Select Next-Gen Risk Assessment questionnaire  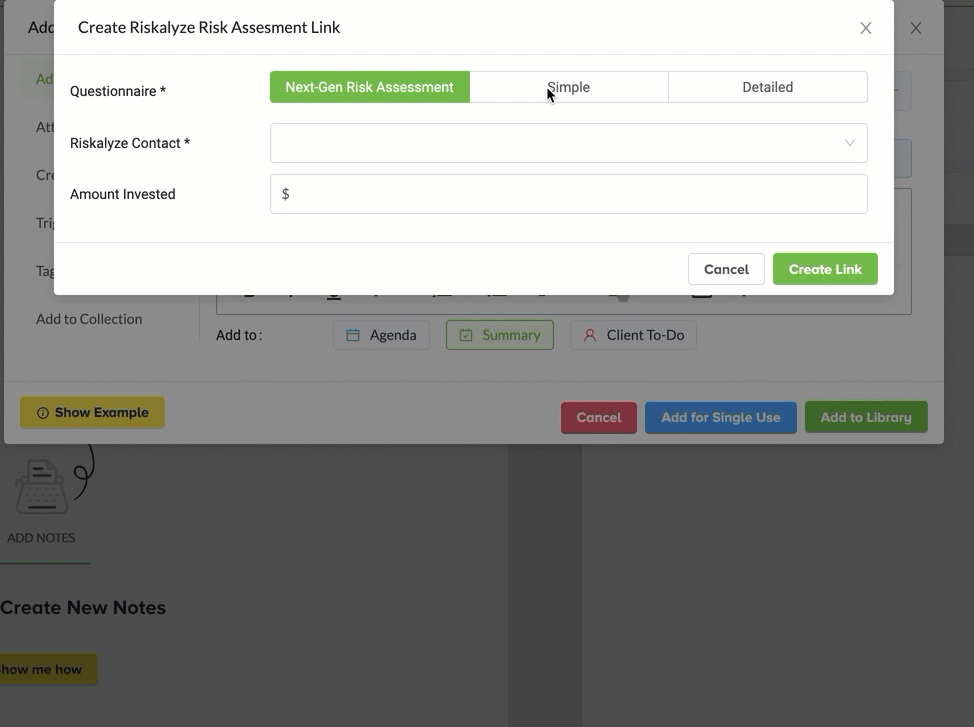(x=370, y=87)
